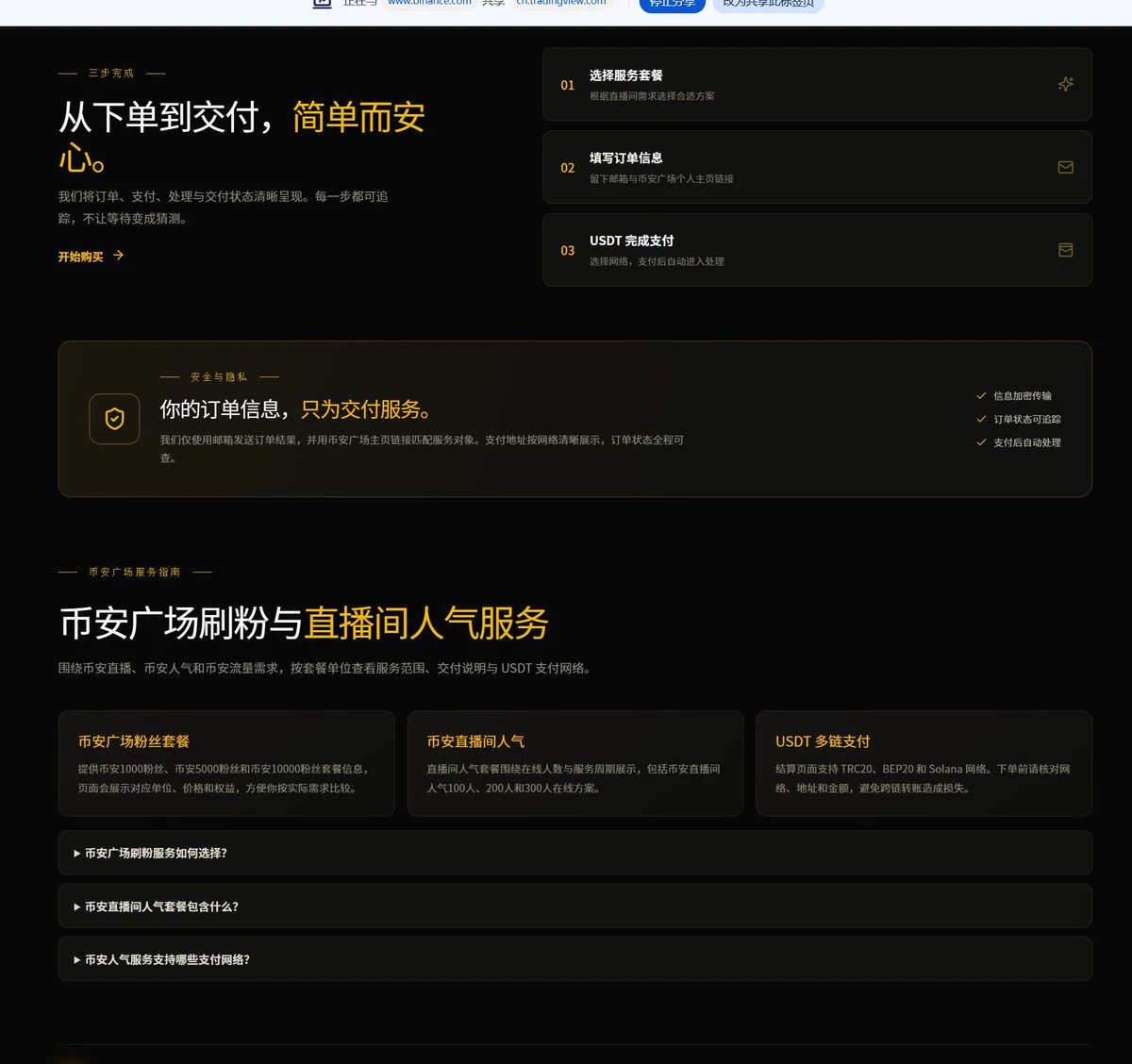The image size is (1132, 1064).
Task: Click the step number 02
Action: click(x=568, y=168)
